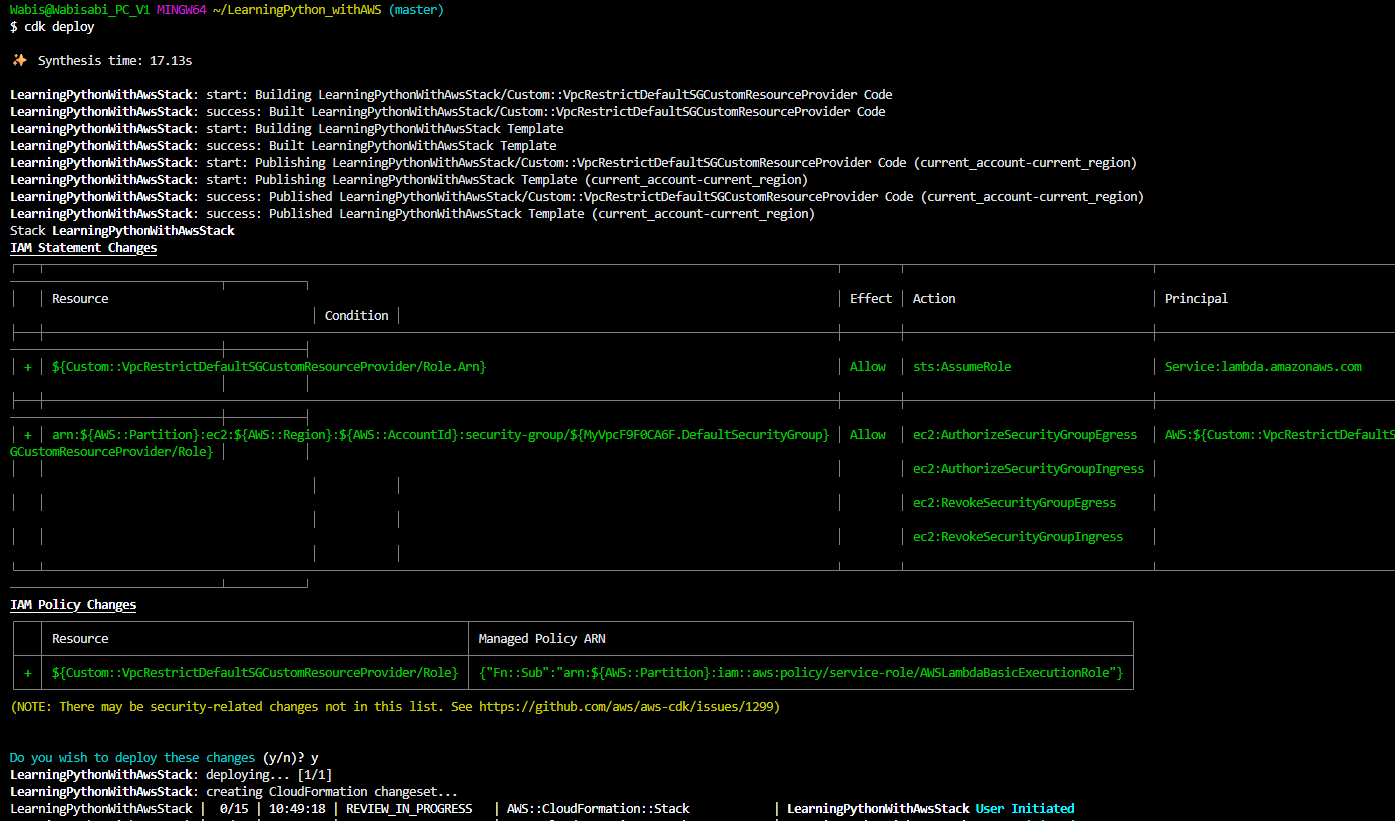
Task: Click the 'ec2:RevokeSecurityGroupIngress' action
Action: (x=1018, y=537)
